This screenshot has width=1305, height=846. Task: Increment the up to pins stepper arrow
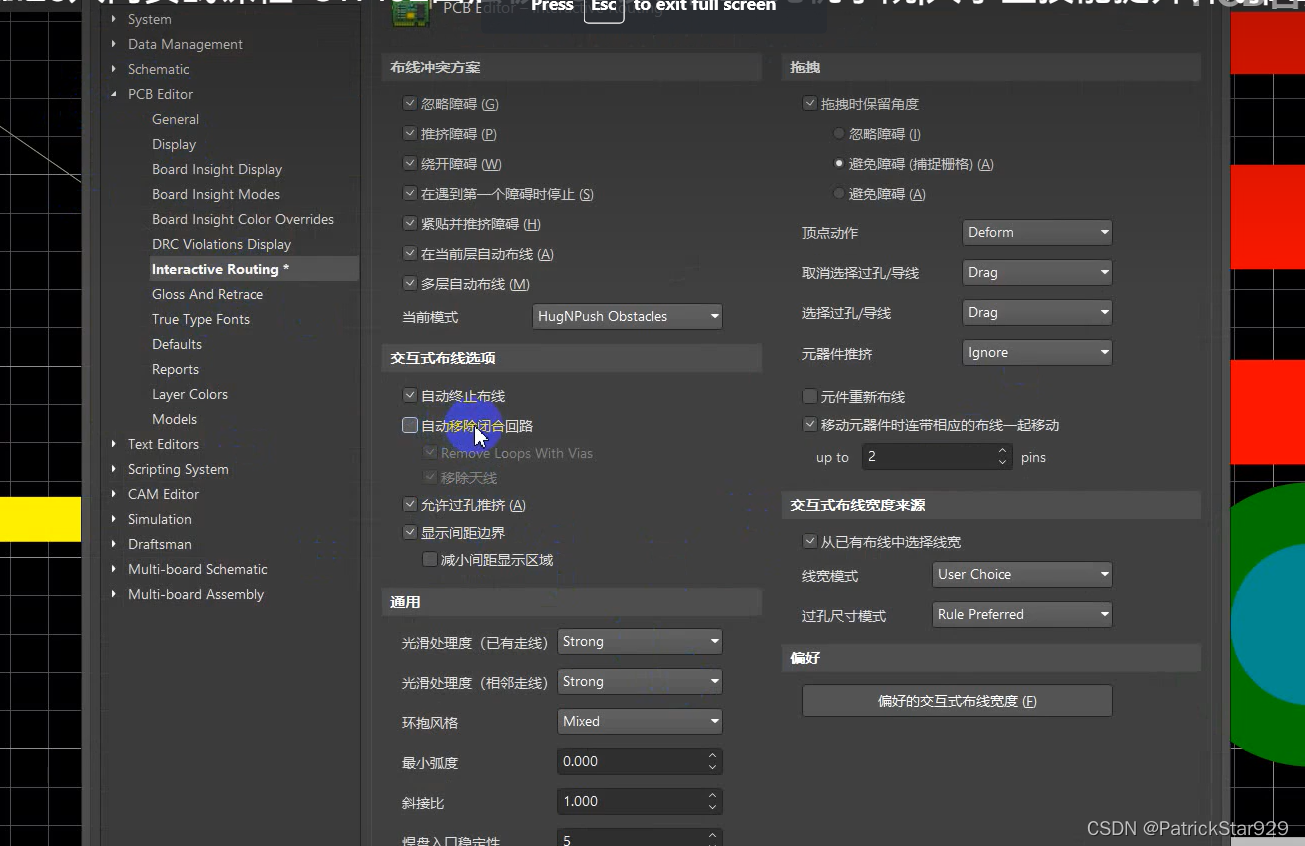click(1003, 451)
